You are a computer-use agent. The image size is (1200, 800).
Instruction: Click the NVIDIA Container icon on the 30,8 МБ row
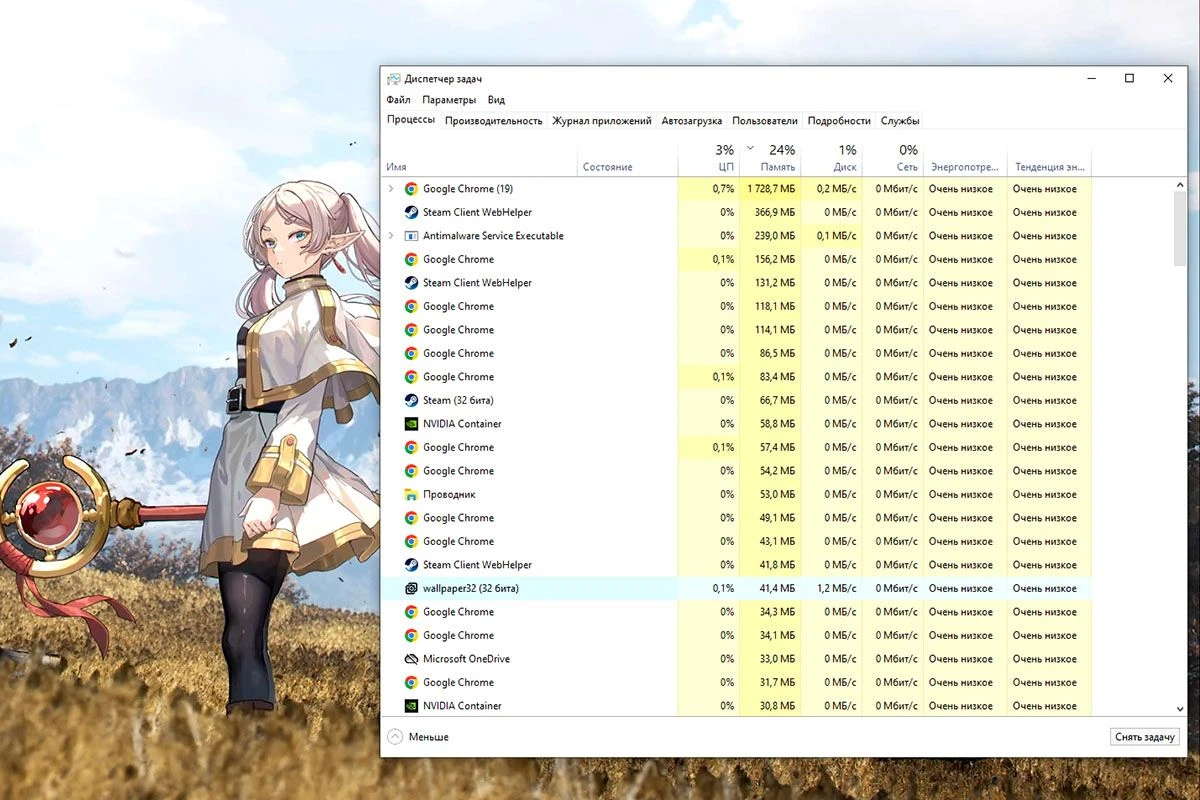411,706
